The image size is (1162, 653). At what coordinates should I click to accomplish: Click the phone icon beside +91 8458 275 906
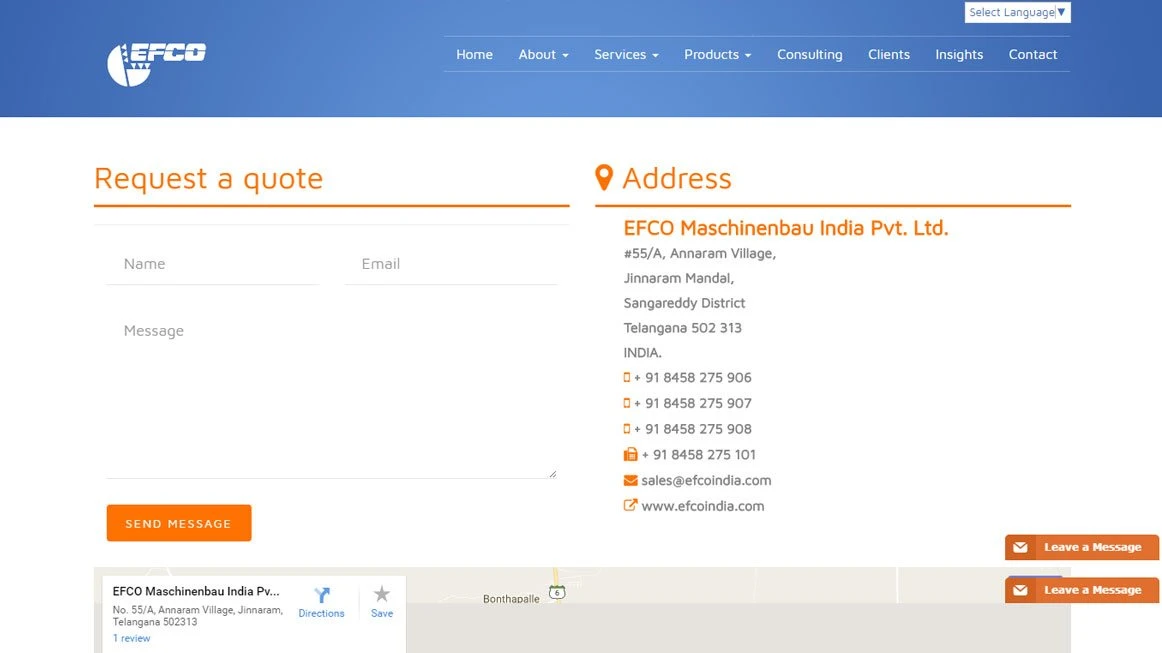pyautogui.click(x=626, y=377)
